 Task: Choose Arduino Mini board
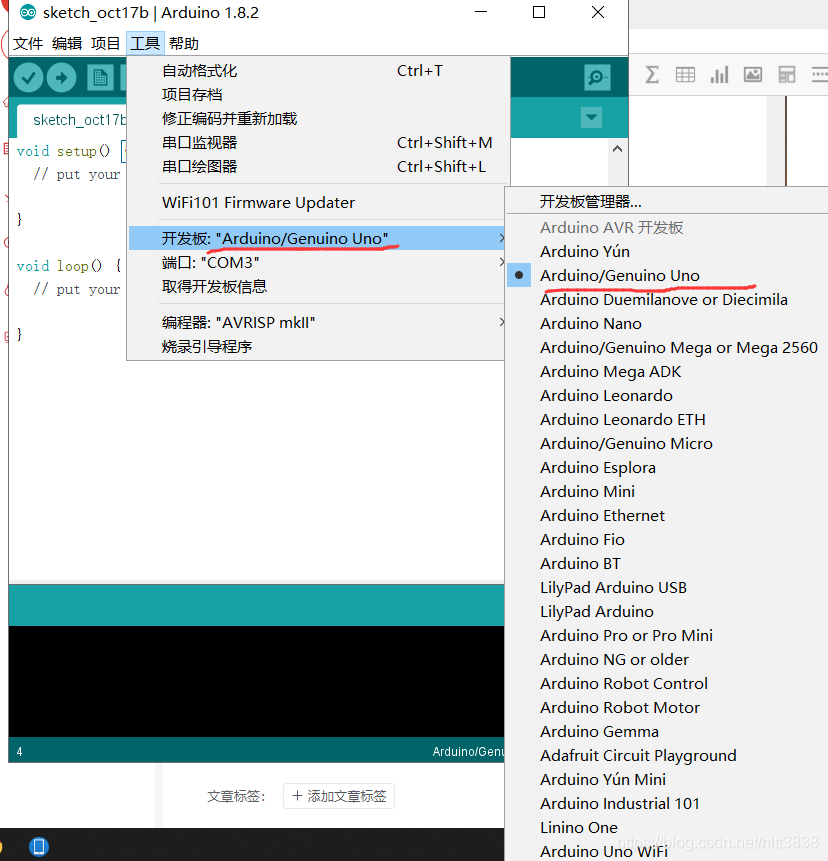point(667,491)
